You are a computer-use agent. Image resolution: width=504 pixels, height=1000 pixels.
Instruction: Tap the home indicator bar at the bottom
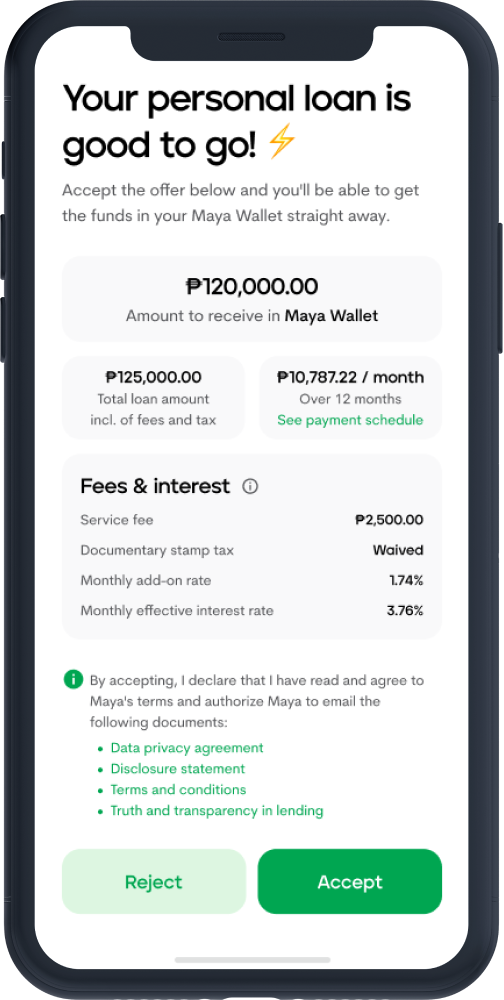253,960
